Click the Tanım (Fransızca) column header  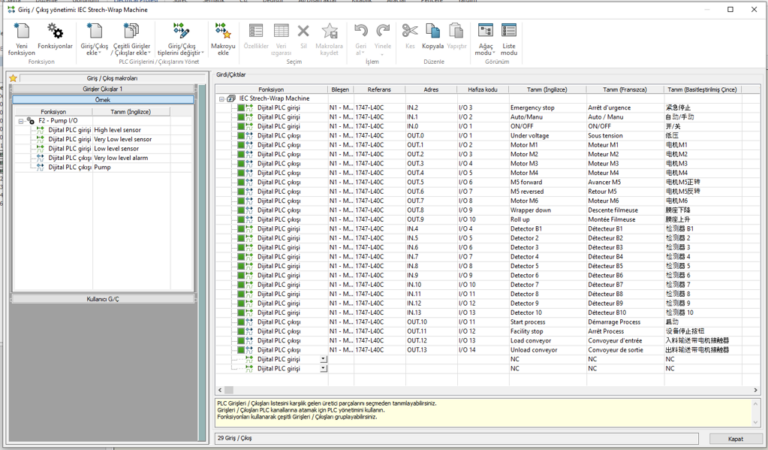[624, 89]
